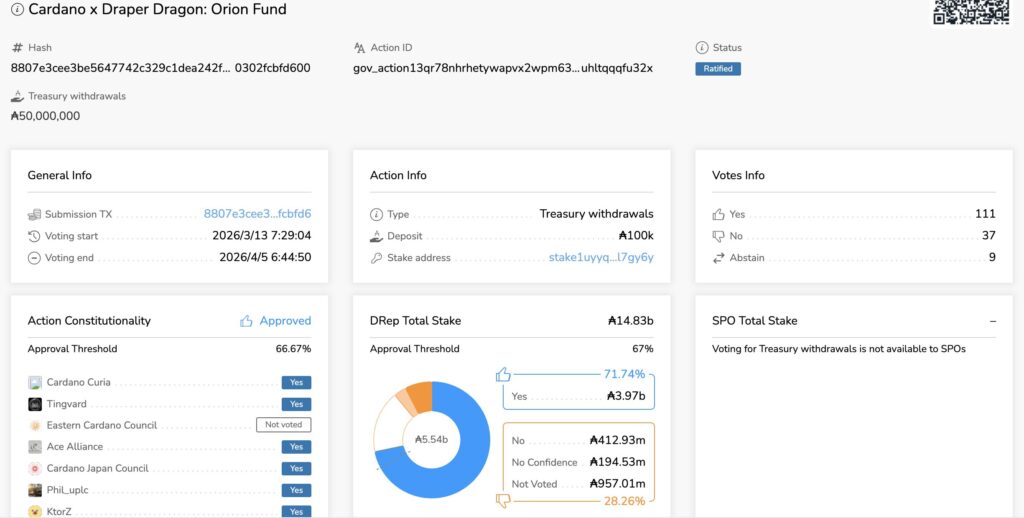This screenshot has height=518, width=1024.
Task: Click the orange segment of the donut chart
Action: click(420, 394)
